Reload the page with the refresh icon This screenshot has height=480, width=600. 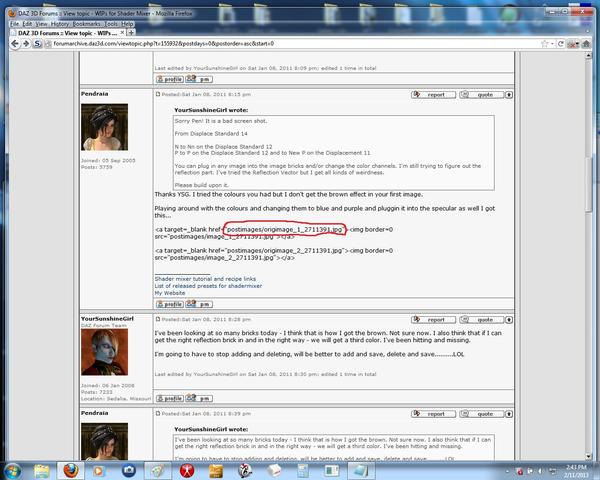point(561,44)
